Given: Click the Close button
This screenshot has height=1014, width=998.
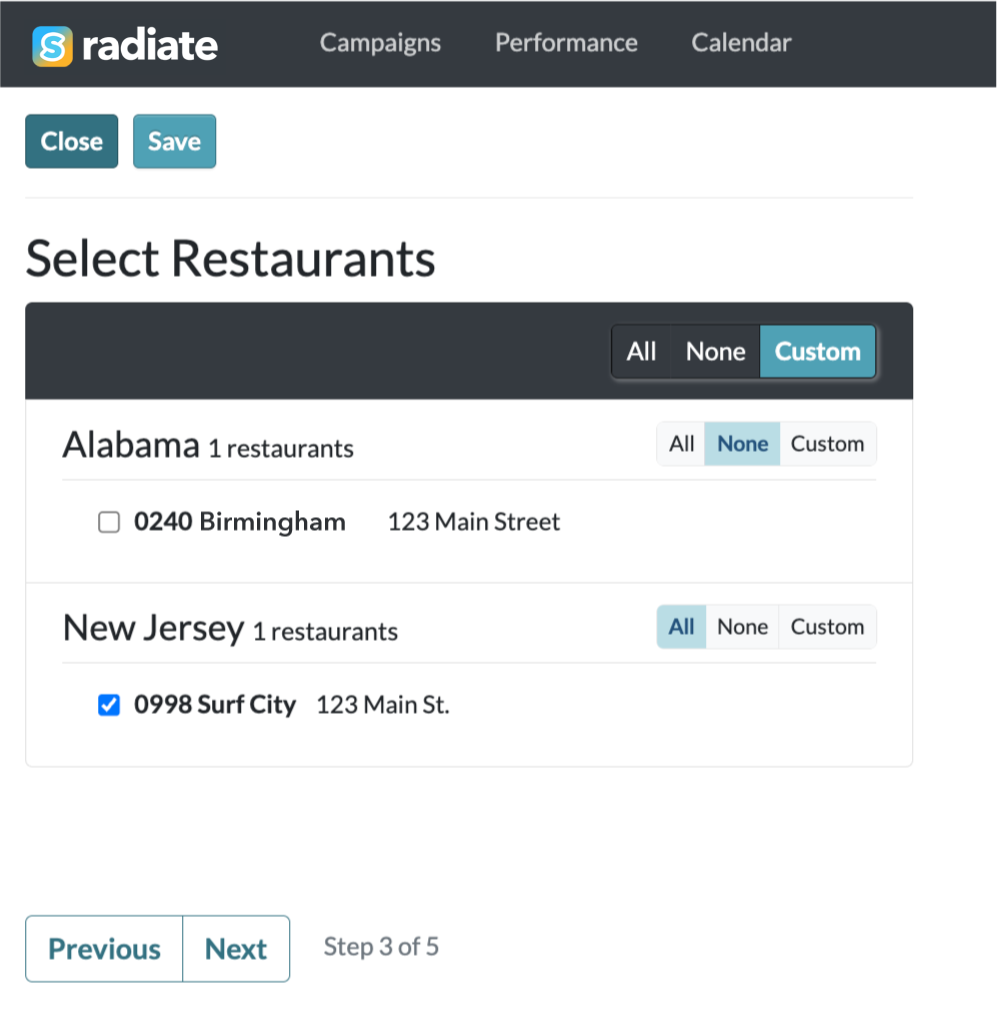Looking at the screenshot, I should click(x=72, y=142).
